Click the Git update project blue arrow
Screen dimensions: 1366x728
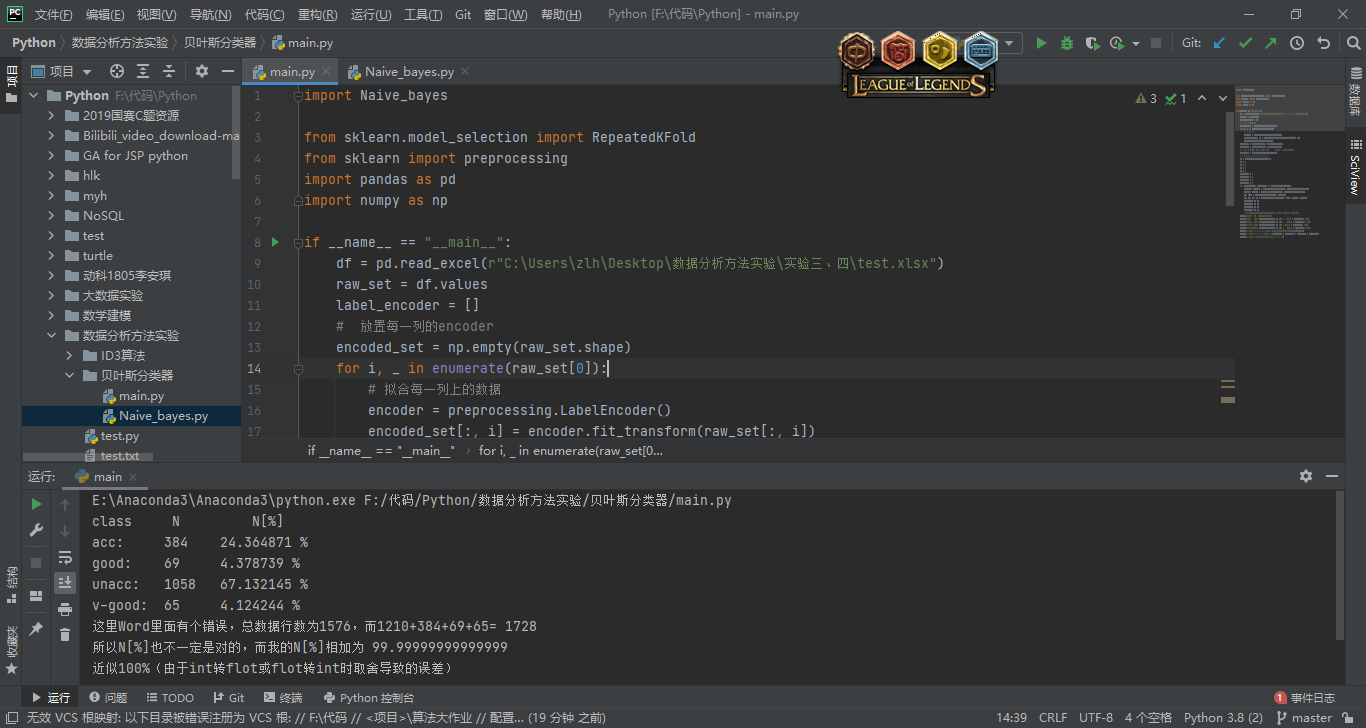click(x=1219, y=43)
